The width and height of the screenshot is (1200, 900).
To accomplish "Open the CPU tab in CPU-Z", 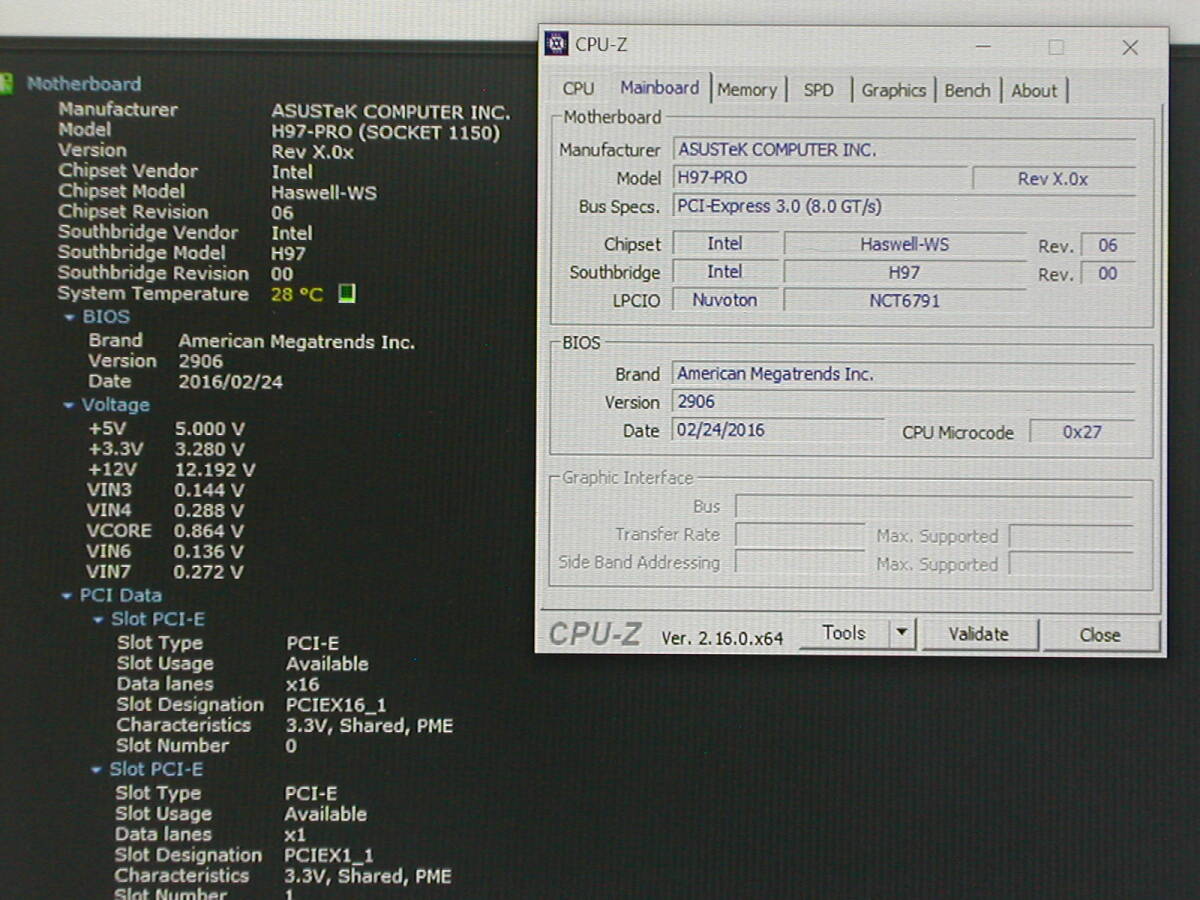I will [x=578, y=89].
